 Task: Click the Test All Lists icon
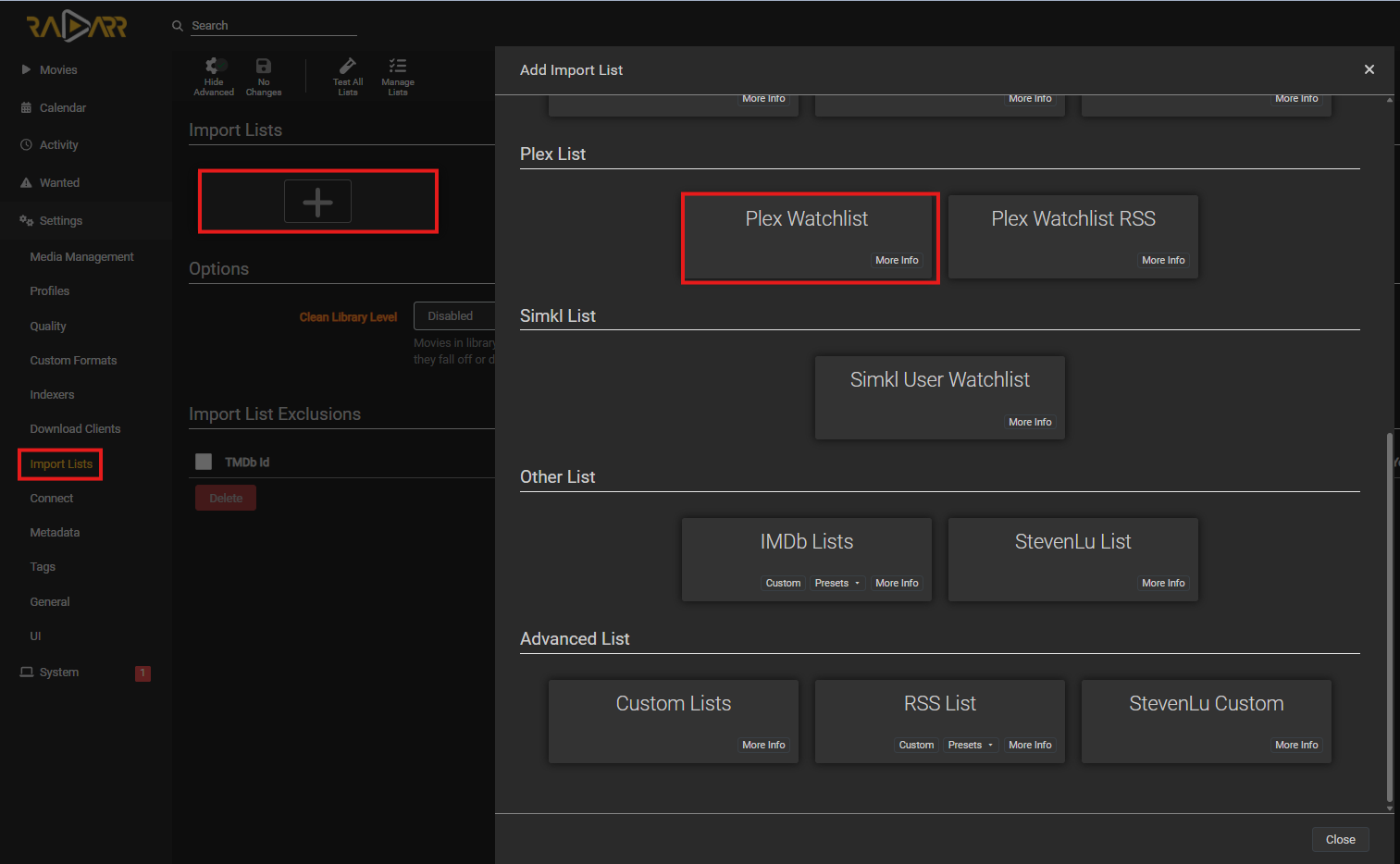point(348,66)
